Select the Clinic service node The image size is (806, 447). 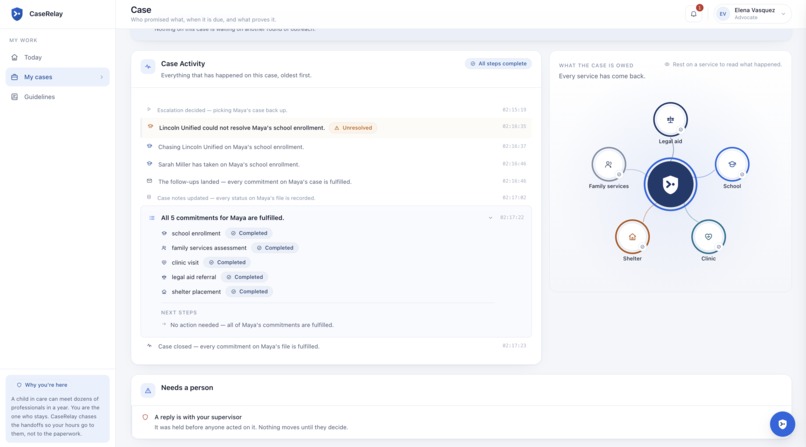point(708,237)
